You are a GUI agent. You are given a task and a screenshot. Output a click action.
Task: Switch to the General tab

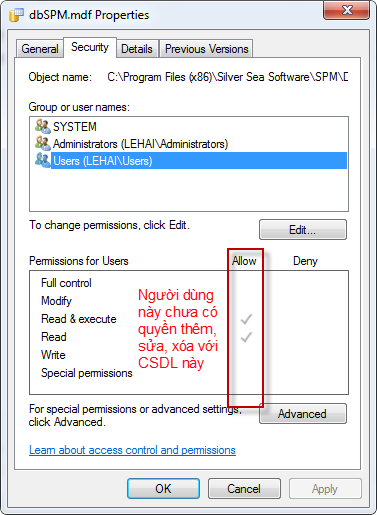click(x=40, y=49)
